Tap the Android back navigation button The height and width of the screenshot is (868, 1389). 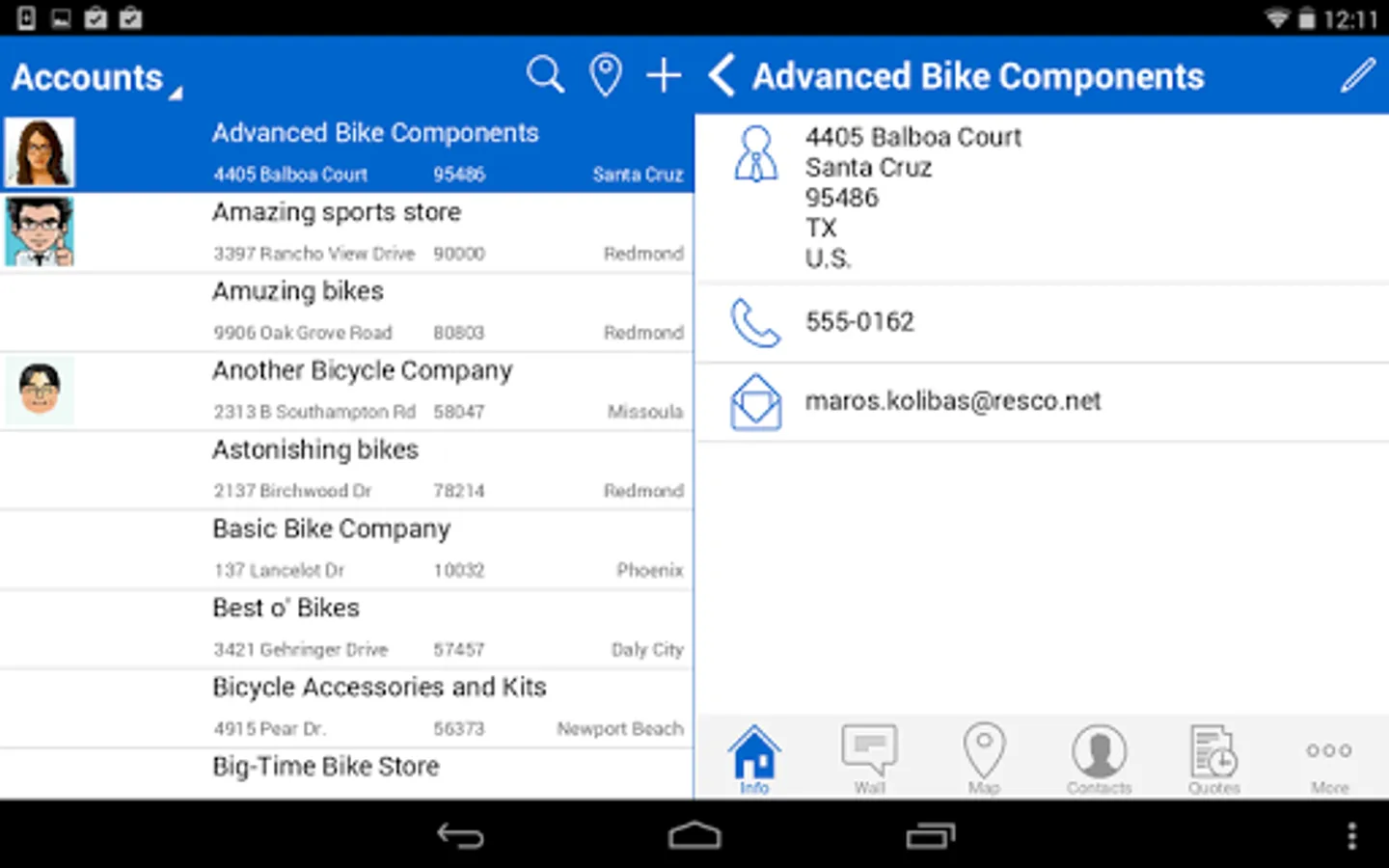[460, 835]
